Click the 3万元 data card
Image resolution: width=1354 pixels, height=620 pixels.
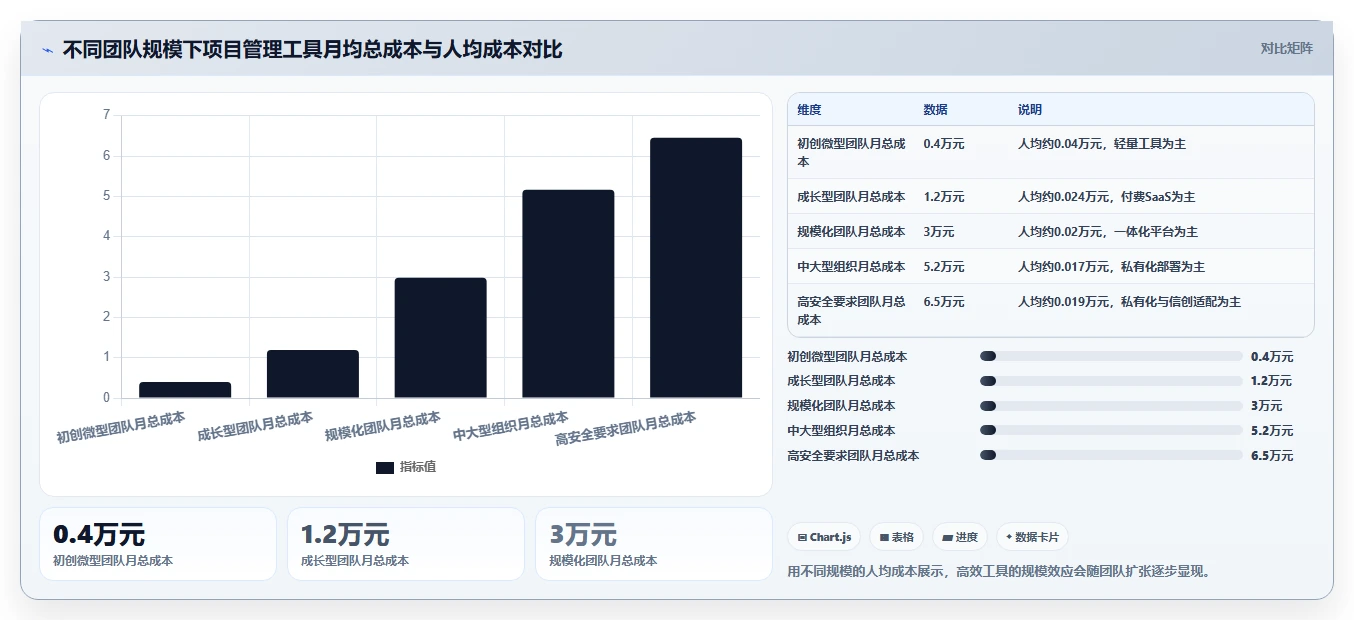[x=654, y=544]
